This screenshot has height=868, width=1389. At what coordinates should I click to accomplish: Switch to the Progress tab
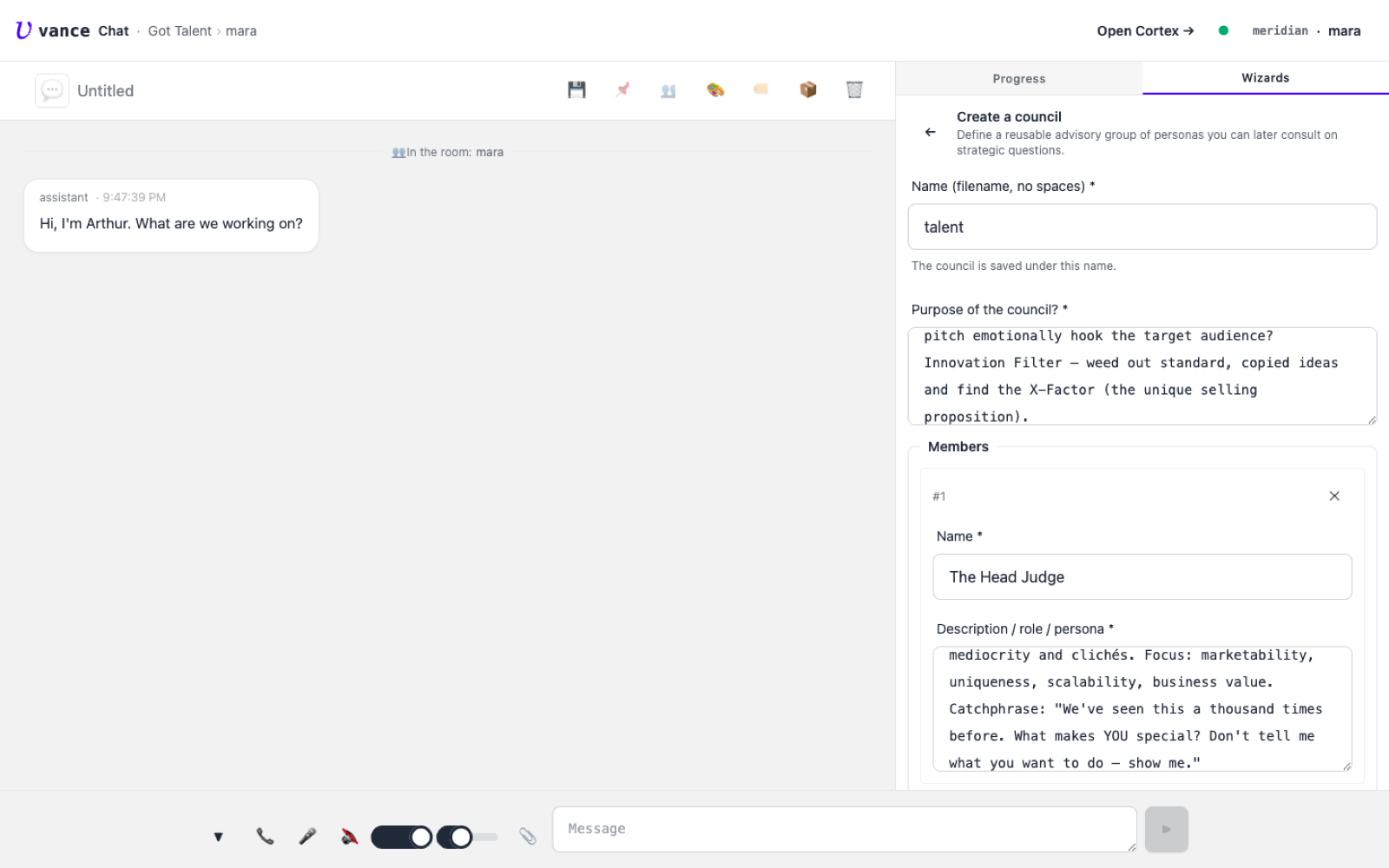(1019, 78)
